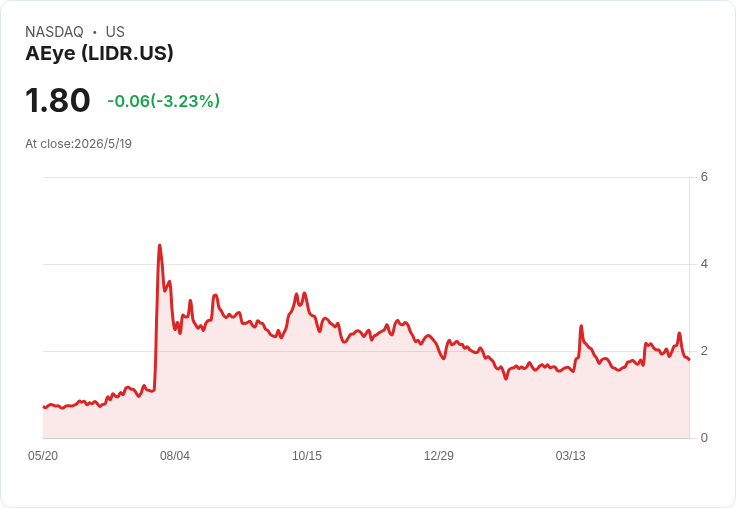
Task: Click the US market label
Action: coord(115,32)
